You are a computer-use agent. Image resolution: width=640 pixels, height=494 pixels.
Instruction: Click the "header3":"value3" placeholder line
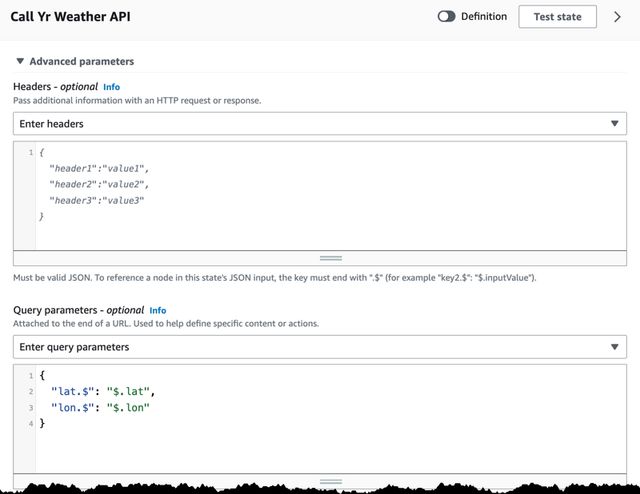pyautogui.click(x=97, y=200)
